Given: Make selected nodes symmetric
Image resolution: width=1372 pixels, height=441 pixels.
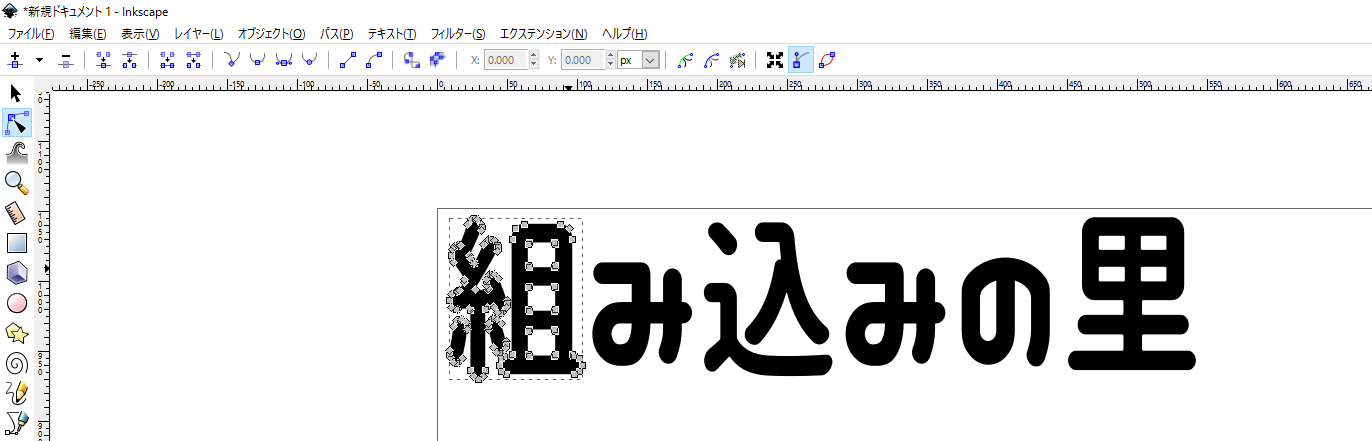Looking at the screenshot, I should coord(283,60).
